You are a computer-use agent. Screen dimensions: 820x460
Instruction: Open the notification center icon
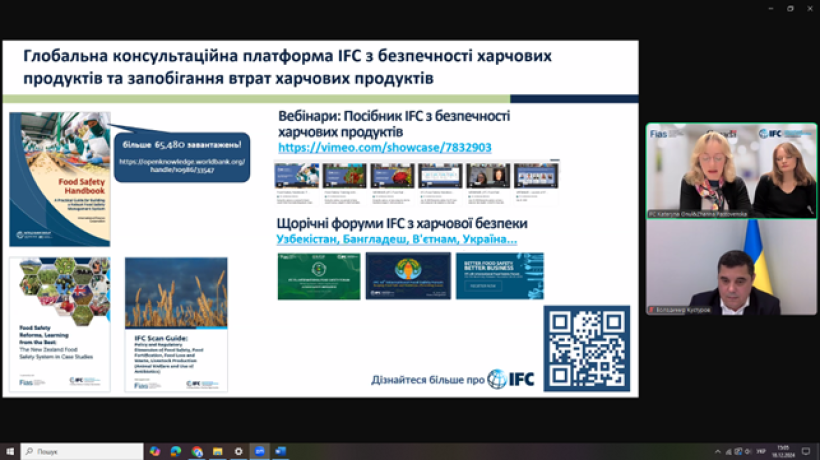806,452
